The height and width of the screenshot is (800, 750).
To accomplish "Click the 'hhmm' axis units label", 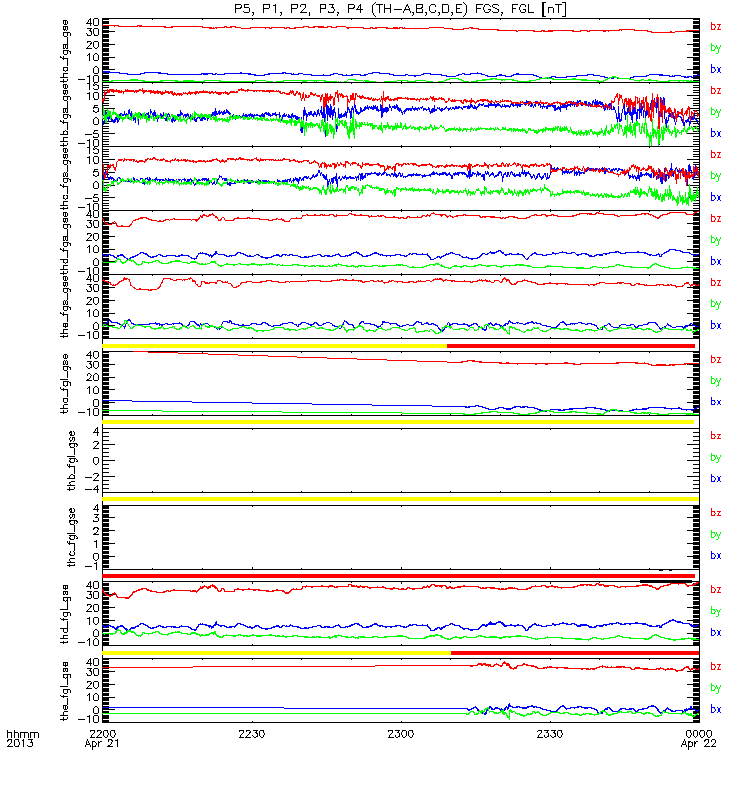I will pyautogui.click(x=22, y=734).
